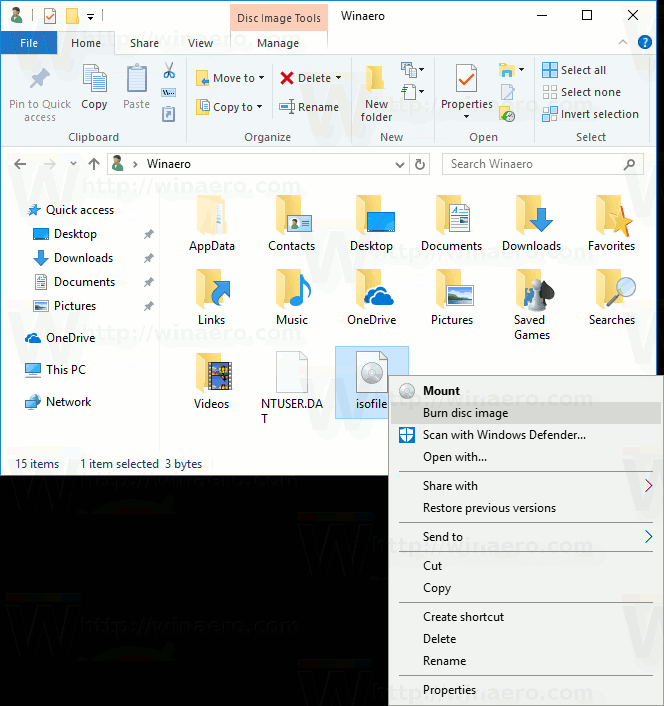
Task: Collapse the ribbon with the chevron
Action: coord(623,42)
